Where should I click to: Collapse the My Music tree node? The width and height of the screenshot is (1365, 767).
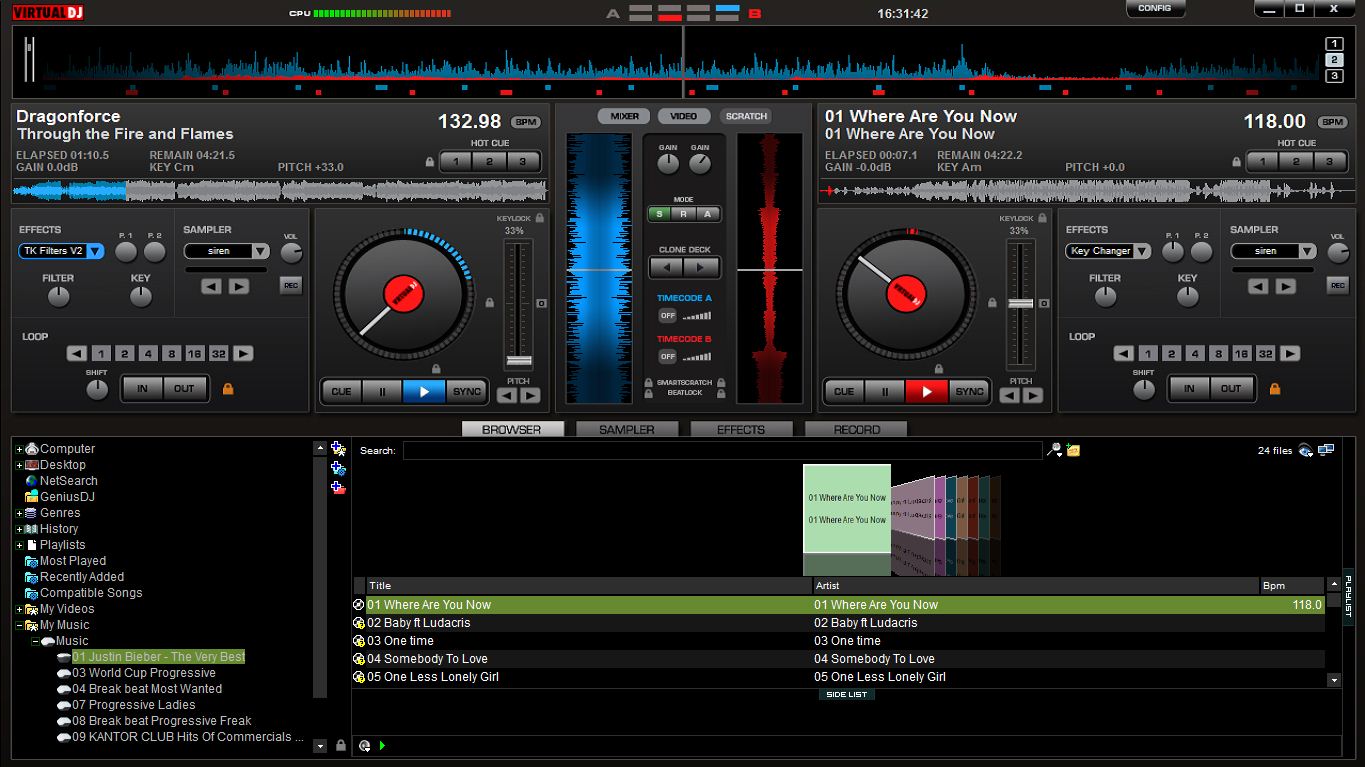[x=19, y=626]
